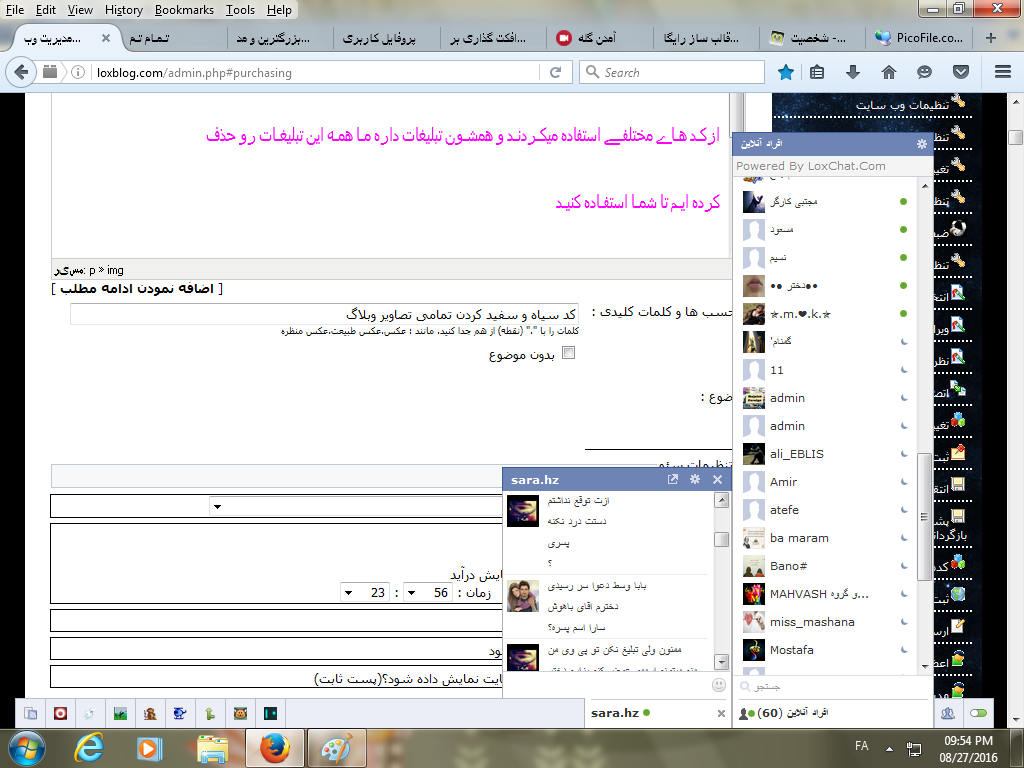Click the red record icon in bottom toolbar
This screenshot has height=768, width=1024.
pyautogui.click(x=60, y=713)
